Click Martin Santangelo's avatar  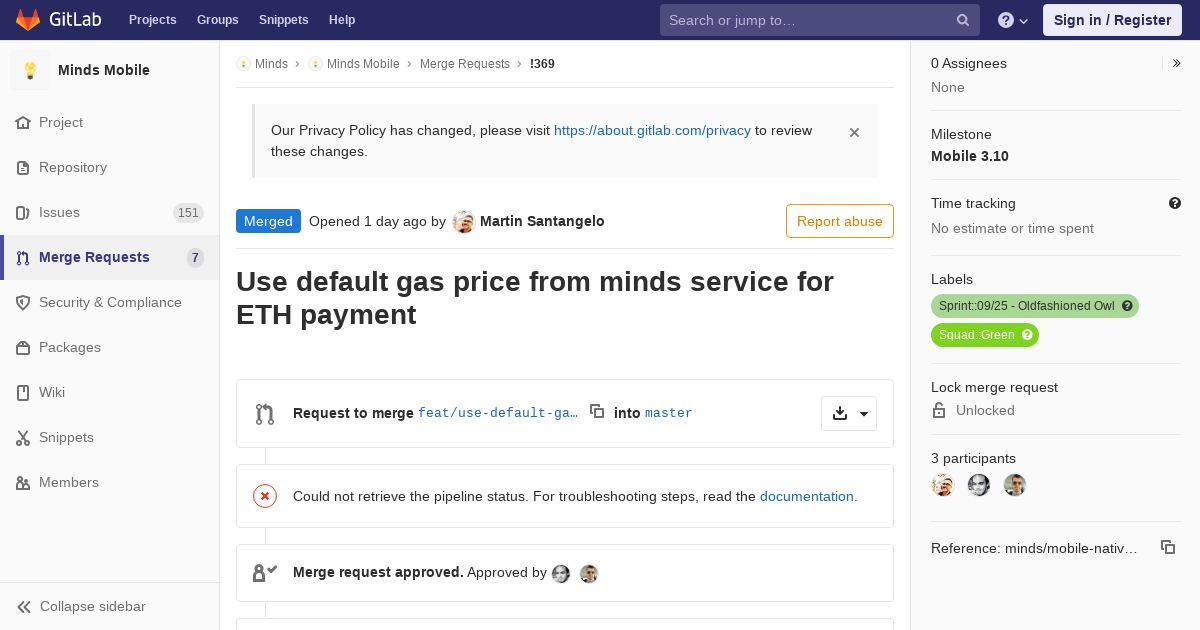click(x=463, y=222)
